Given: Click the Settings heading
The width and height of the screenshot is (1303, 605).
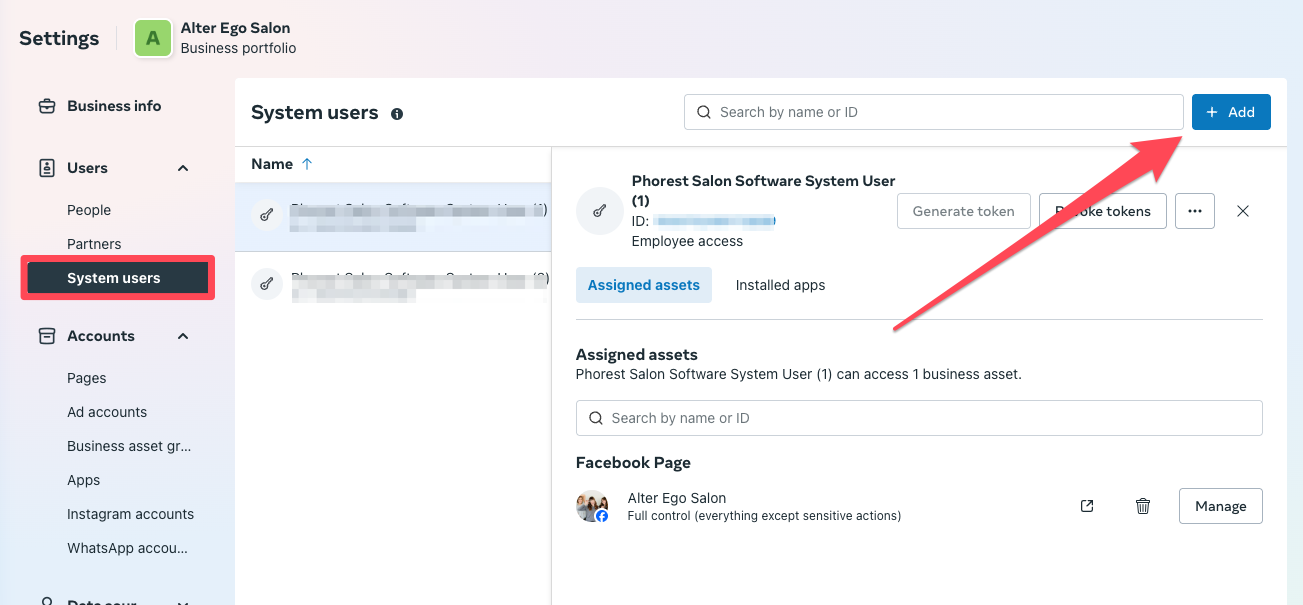Looking at the screenshot, I should [59, 39].
